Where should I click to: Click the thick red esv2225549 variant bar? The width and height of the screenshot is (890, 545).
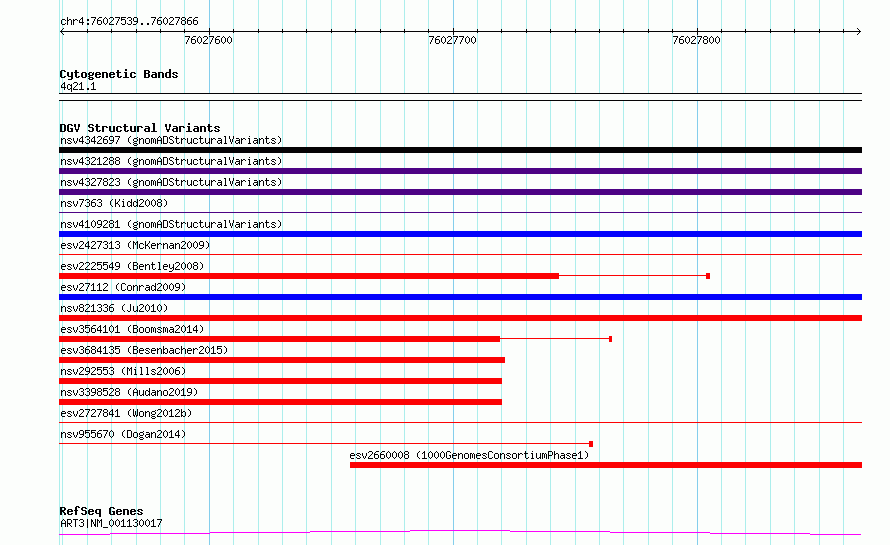click(309, 276)
